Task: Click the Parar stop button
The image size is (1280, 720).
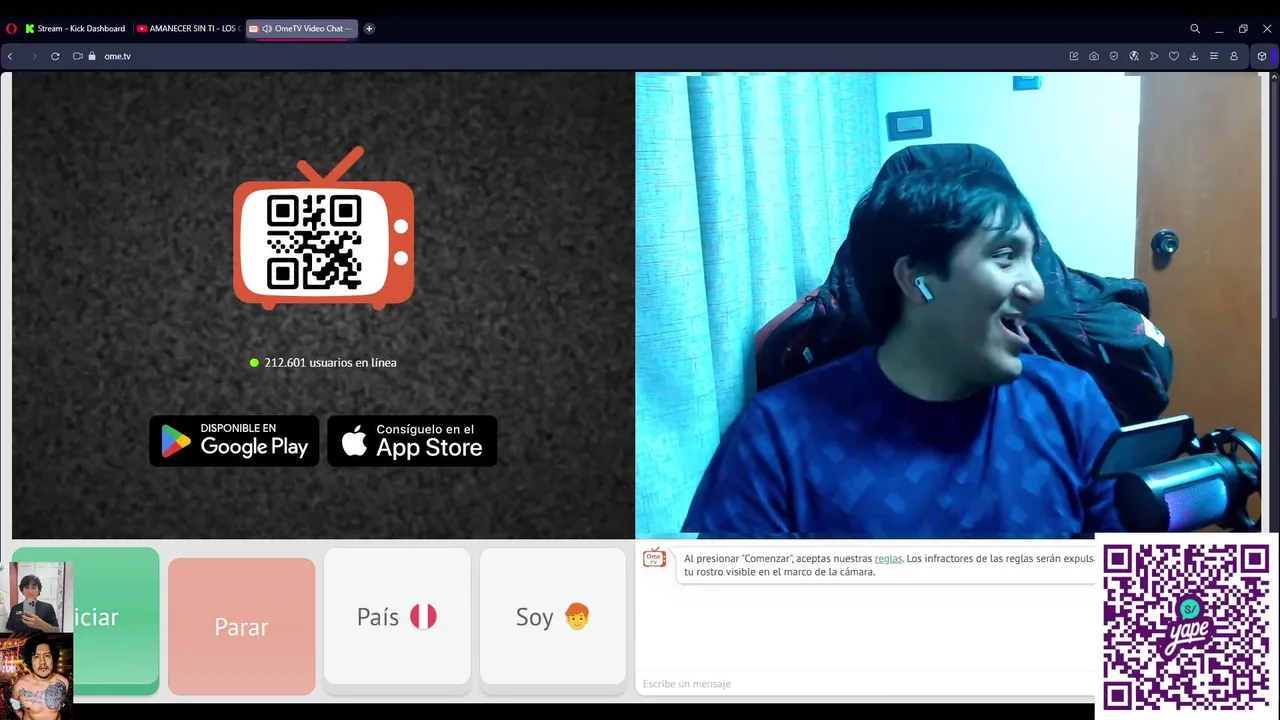Action: point(241,626)
